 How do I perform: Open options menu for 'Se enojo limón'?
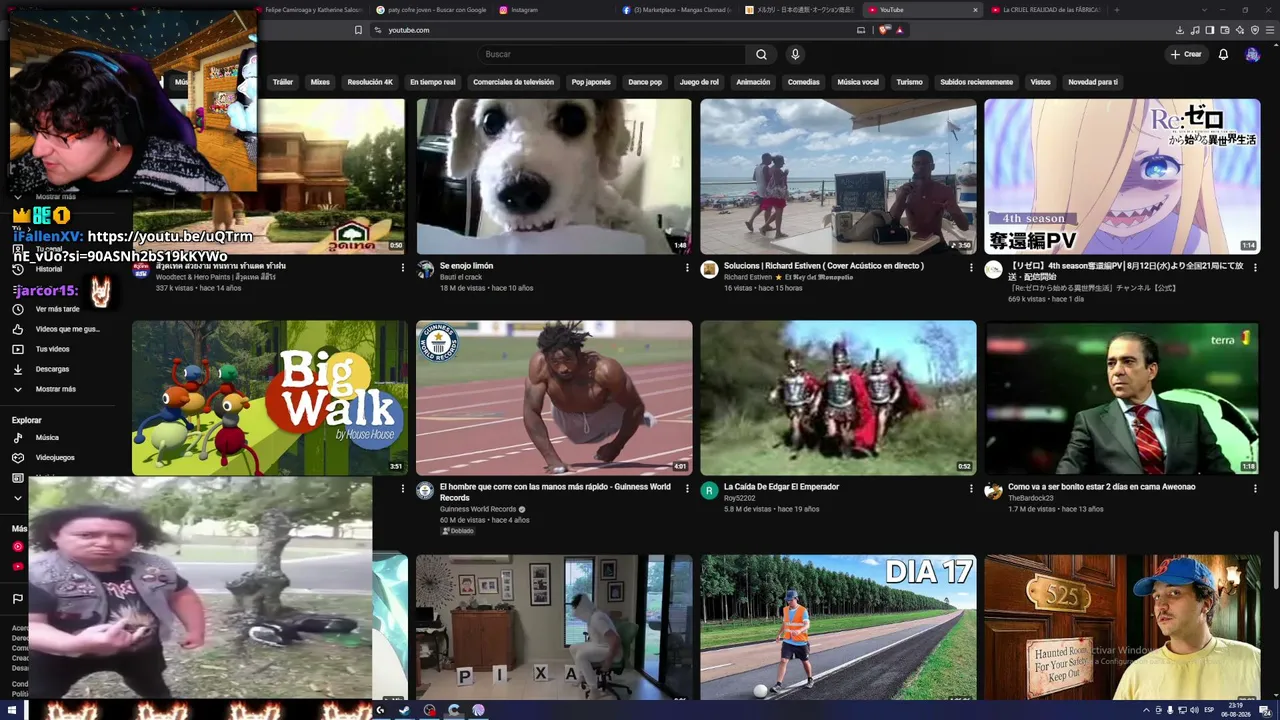click(687, 267)
